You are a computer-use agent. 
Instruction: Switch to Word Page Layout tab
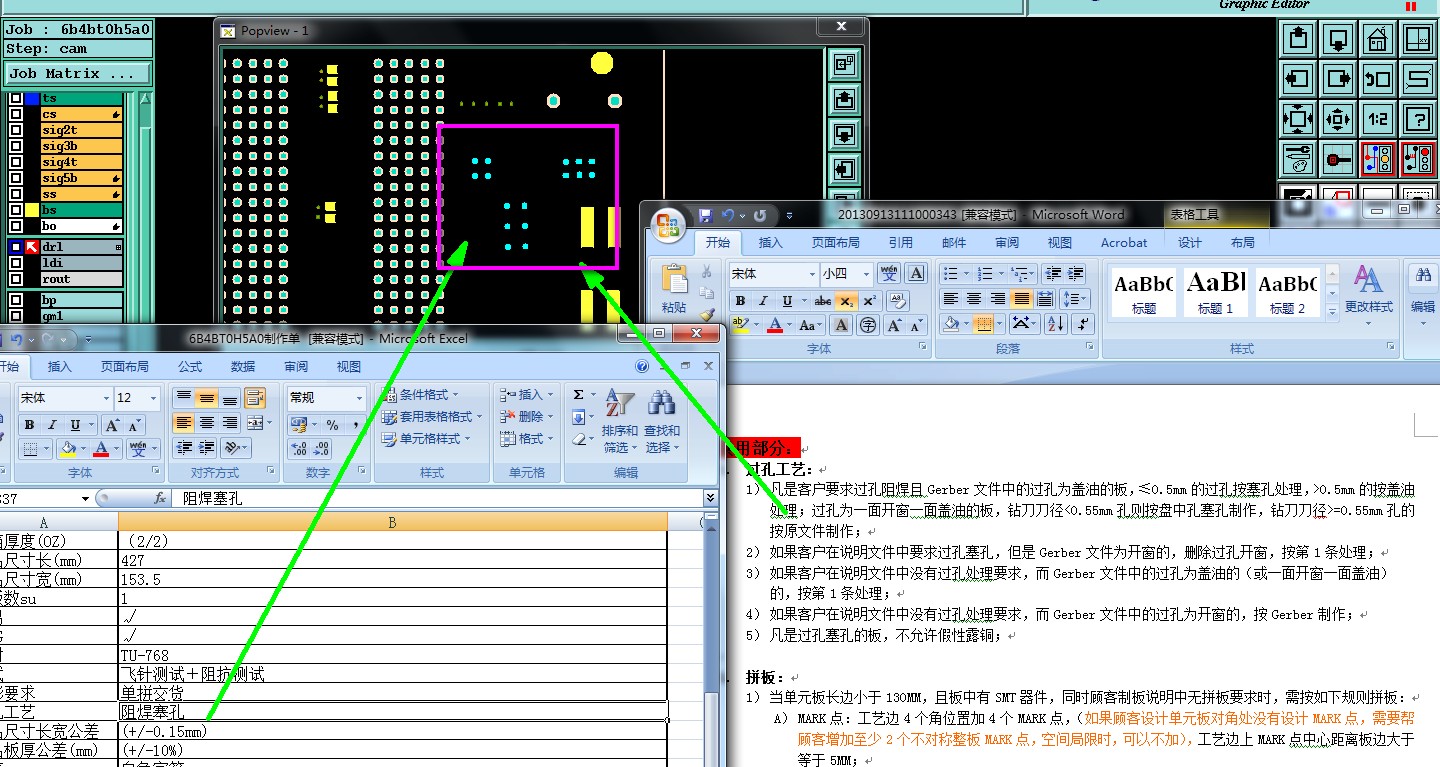(835, 243)
